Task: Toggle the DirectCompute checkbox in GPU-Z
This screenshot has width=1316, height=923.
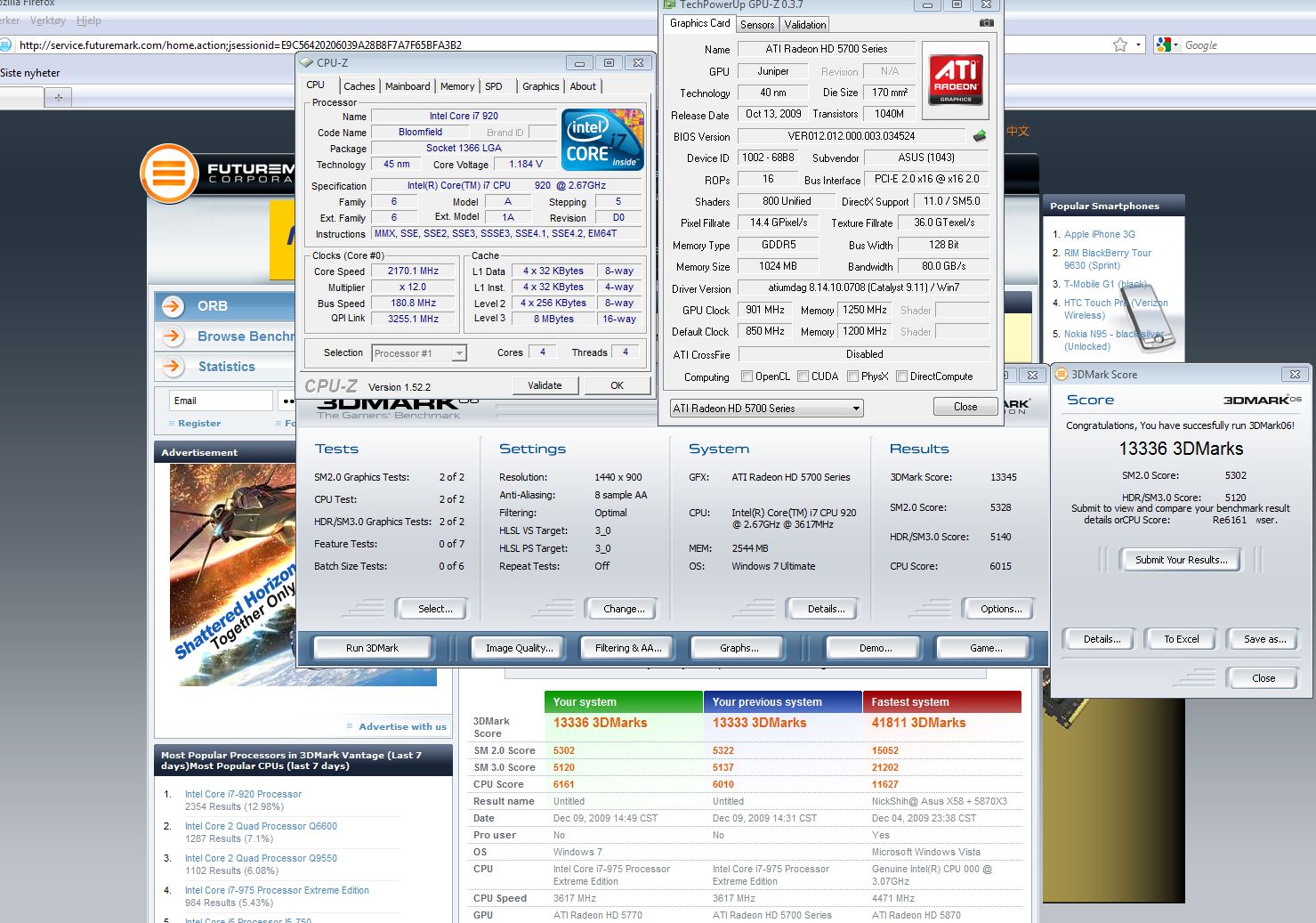Action: coord(901,376)
